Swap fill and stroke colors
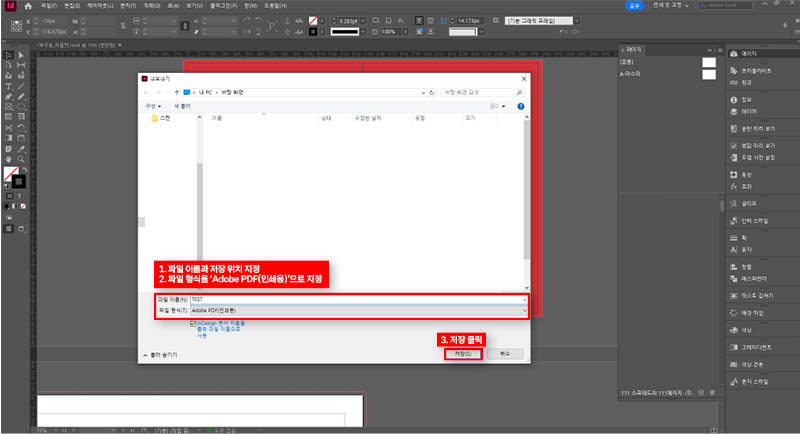 pyautogui.click(x=24, y=170)
